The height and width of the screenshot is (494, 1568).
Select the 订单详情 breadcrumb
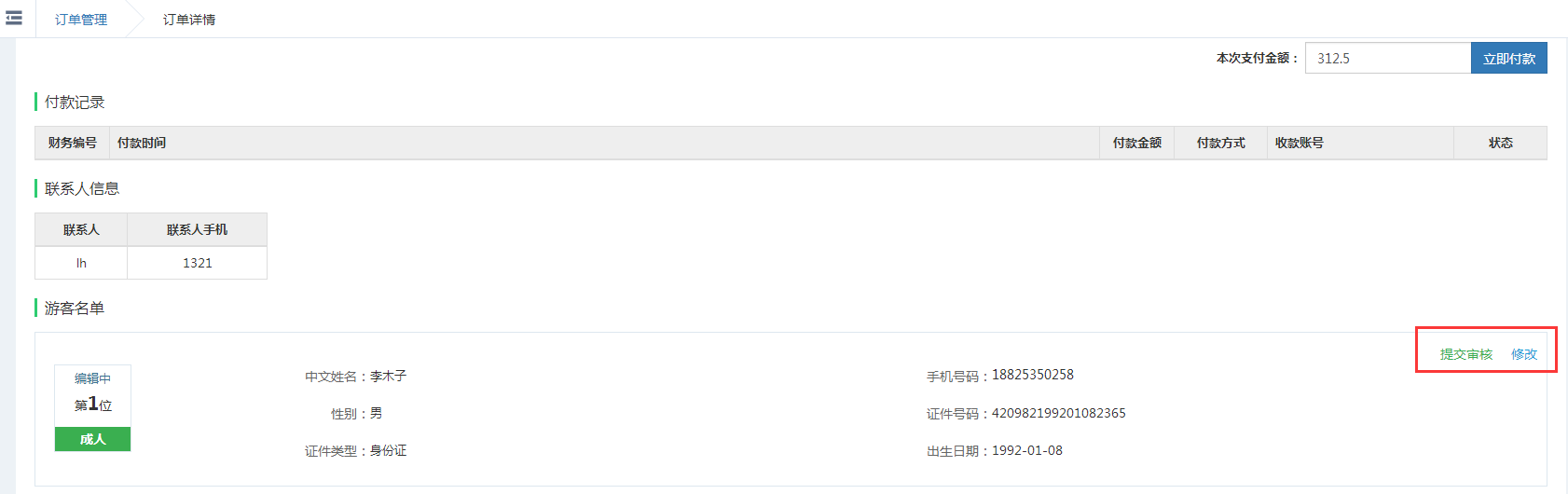[189, 20]
